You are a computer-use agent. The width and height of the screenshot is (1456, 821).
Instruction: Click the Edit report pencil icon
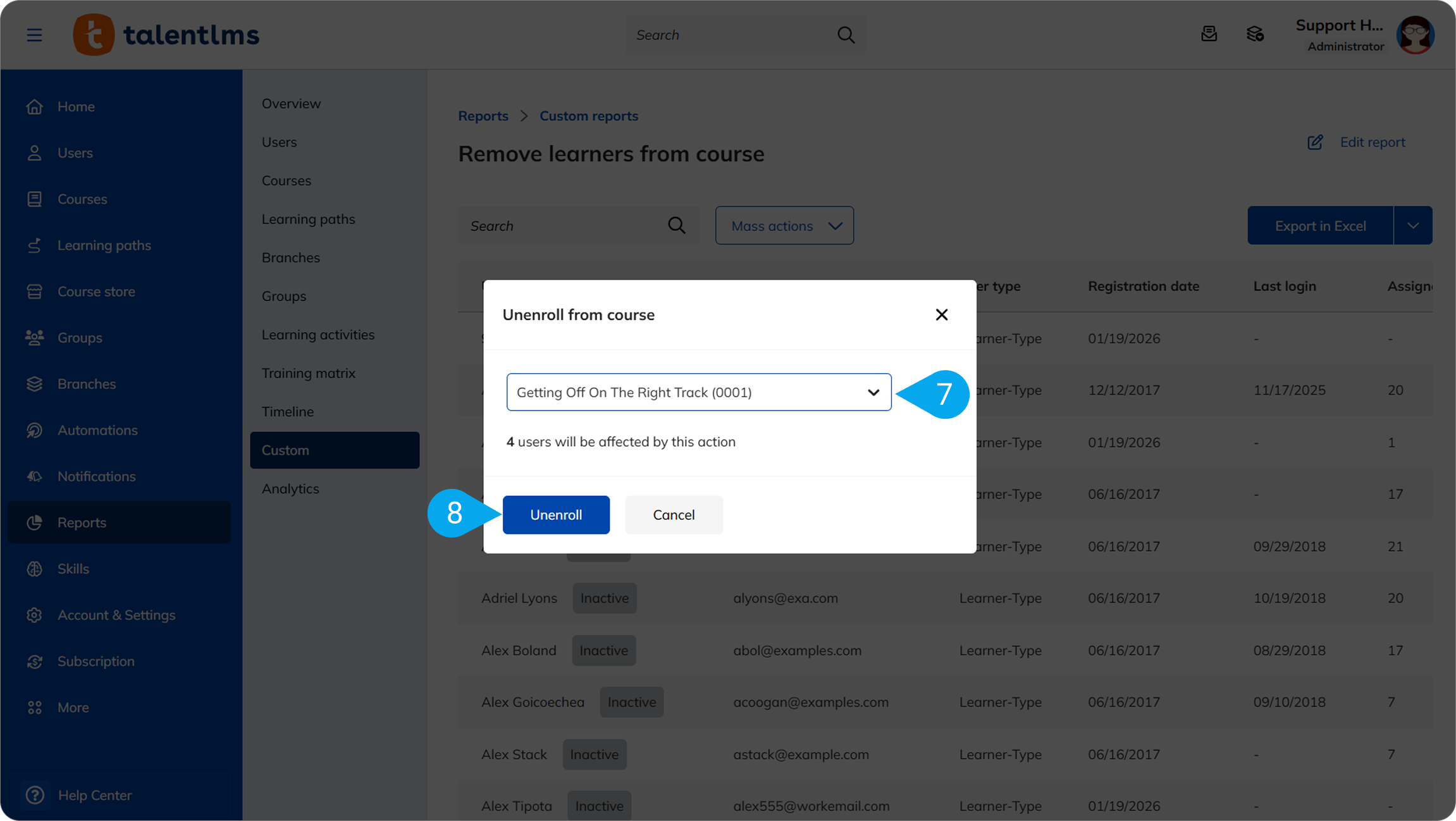(1315, 142)
